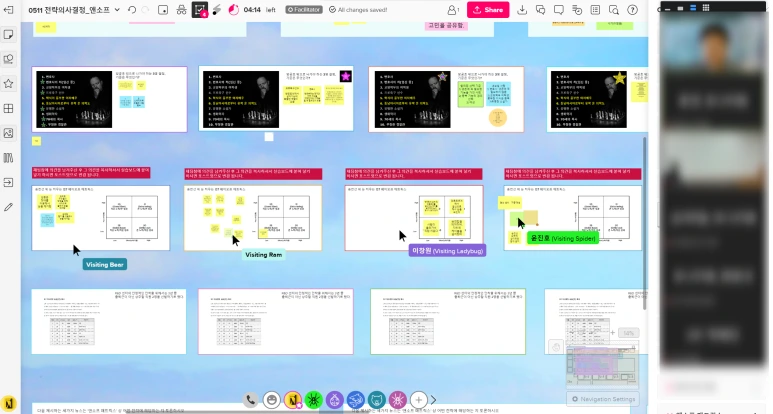This screenshot has width=773, height=414.
Task: Open the frameworks grid tool in sidebar
Action: (x=8, y=108)
